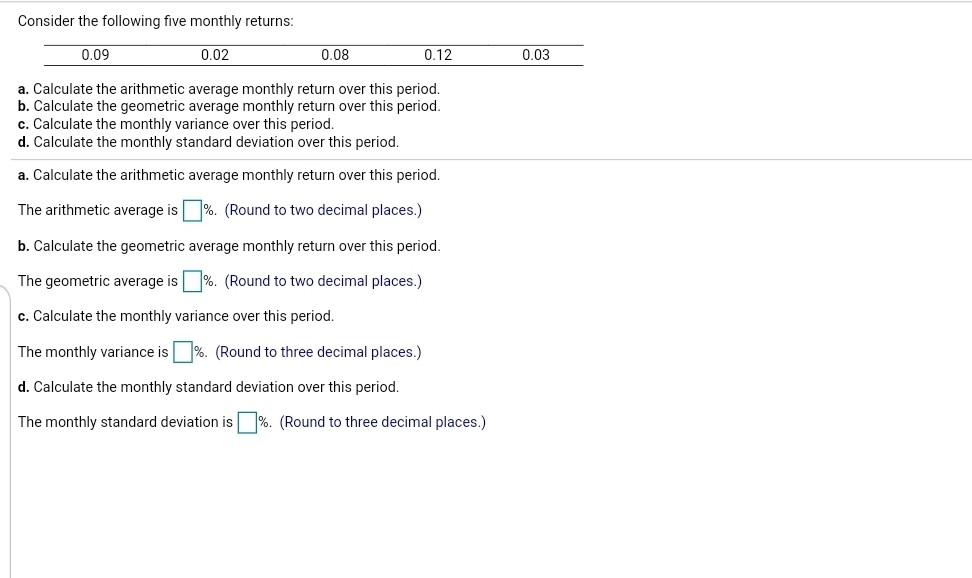Select the 0.08 return value cell
972x578 pixels.
(335, 55)
